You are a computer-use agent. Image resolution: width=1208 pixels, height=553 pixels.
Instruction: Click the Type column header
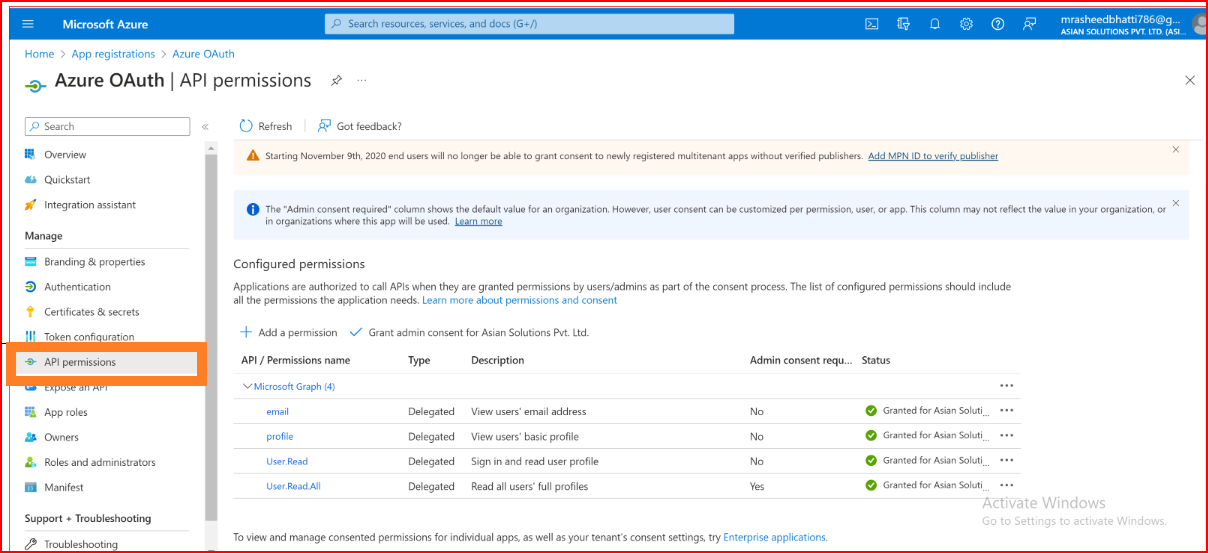(x=419, y=360)
